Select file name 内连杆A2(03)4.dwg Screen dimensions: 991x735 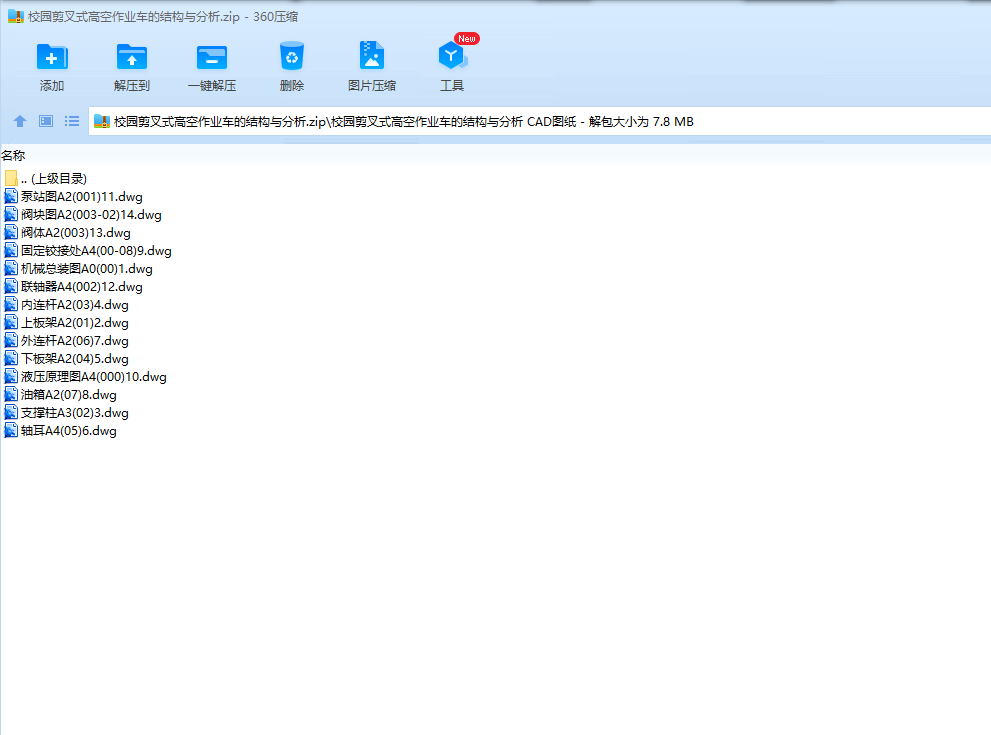(75, 305)
